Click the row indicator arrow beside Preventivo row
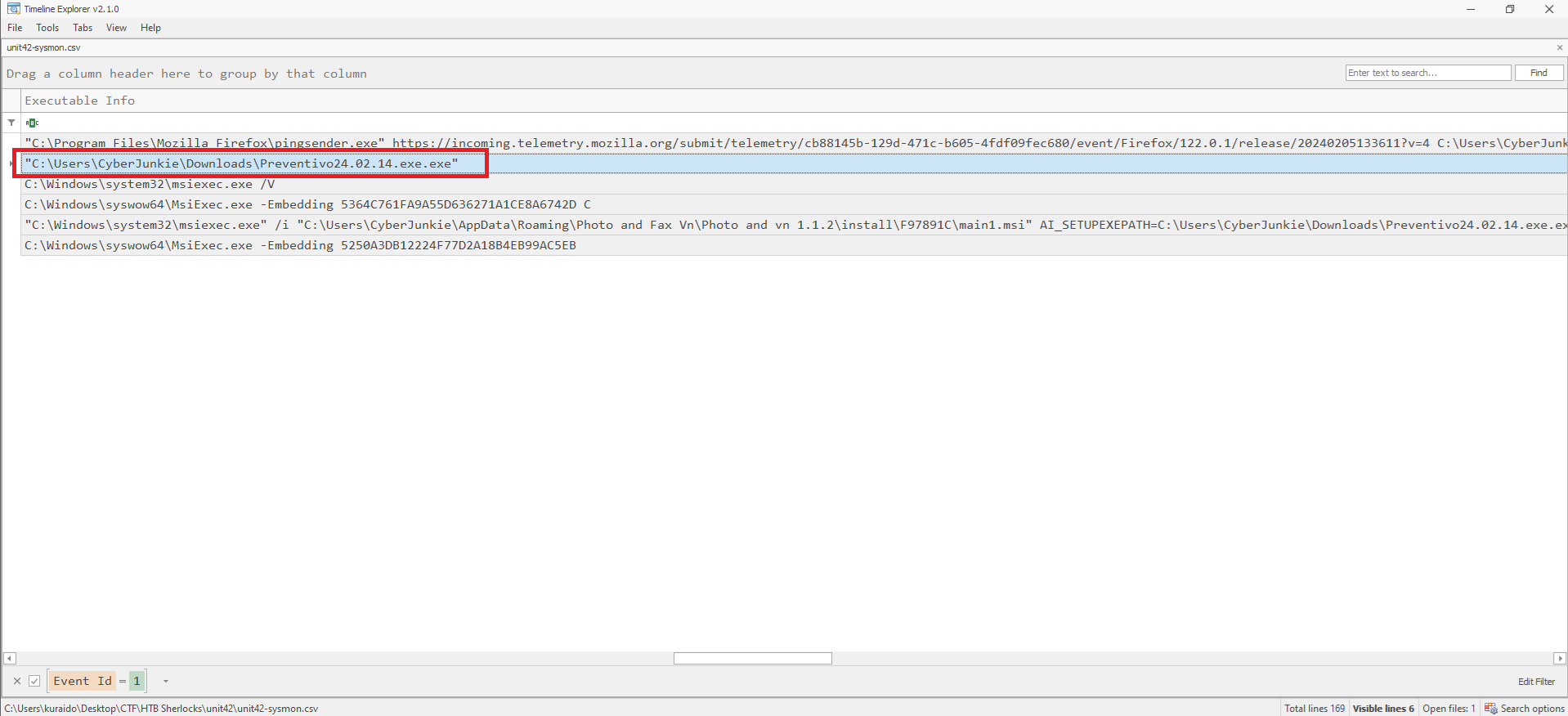 [11, 163]
